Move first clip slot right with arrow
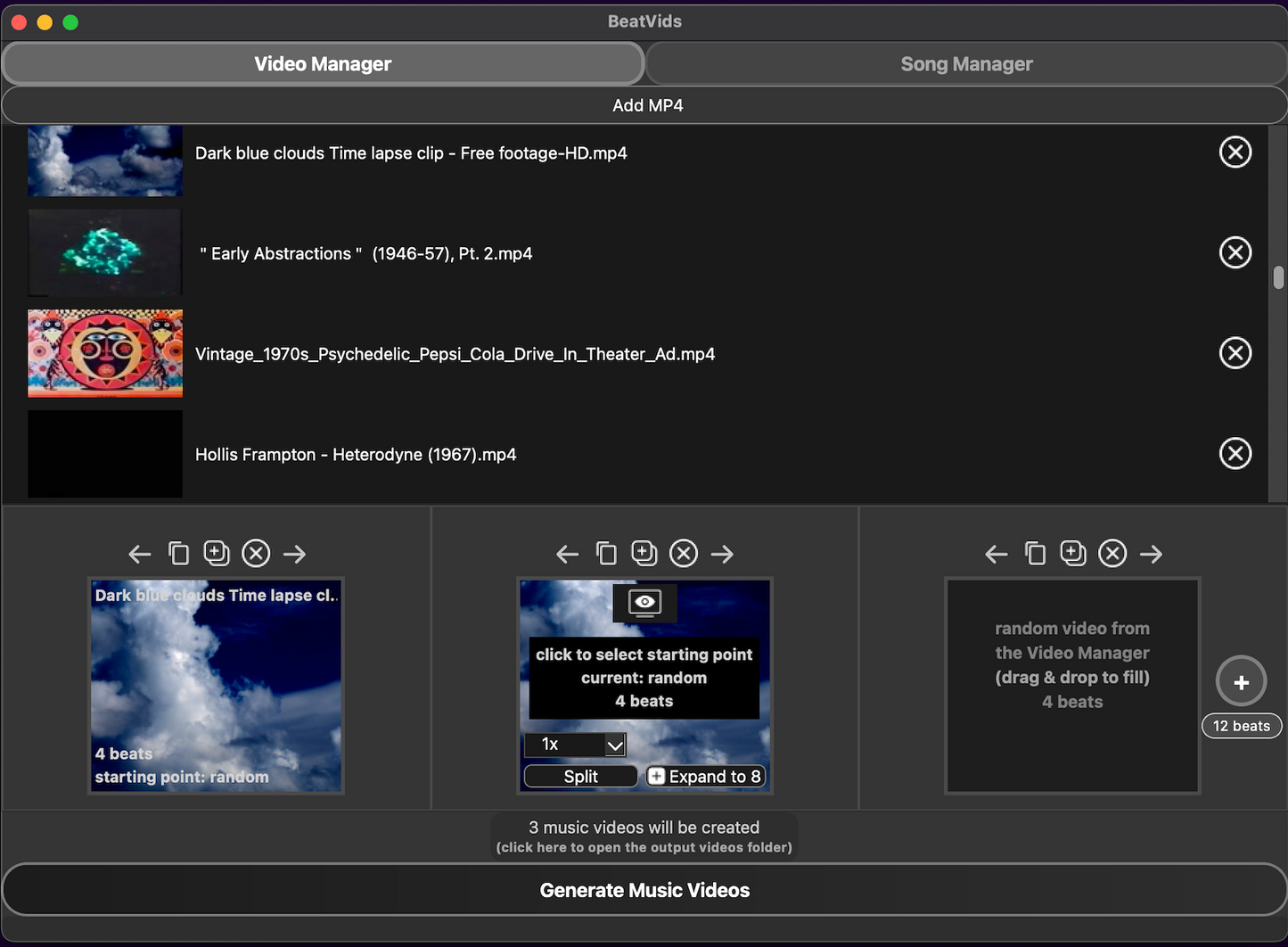 pyautogui.click(x=294, y=554)
